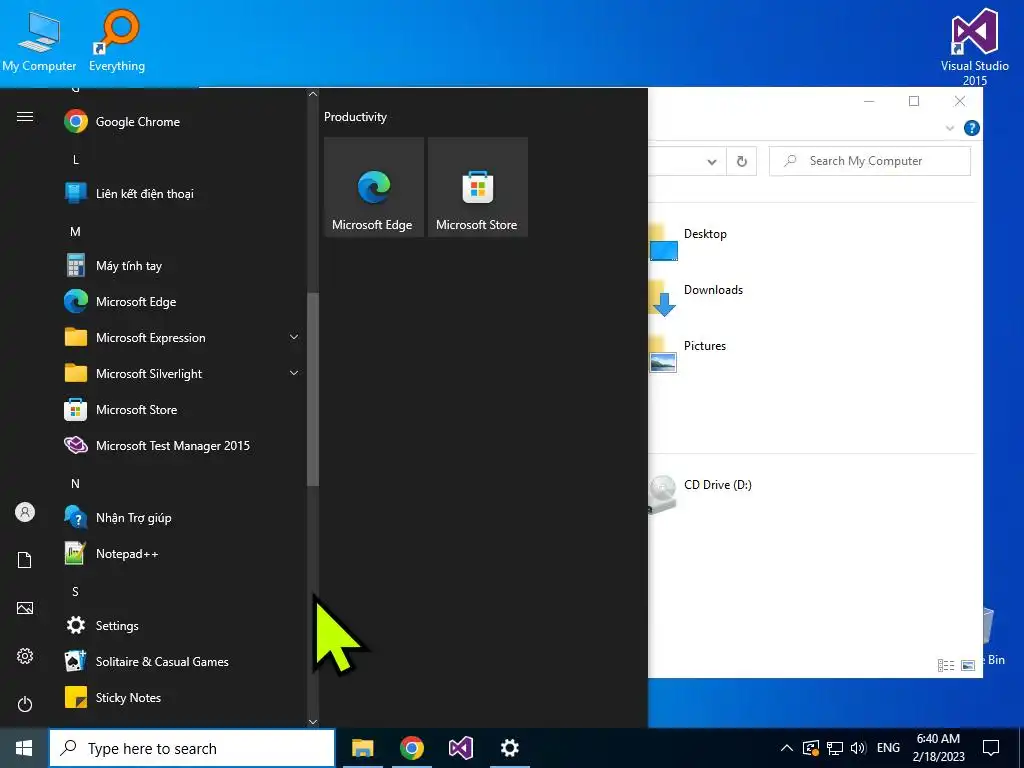This screenshot has height=768, width=1024.
Task: Open File Explorer from the taskbar
Action: pyautogui.click(x=362, y=748)
